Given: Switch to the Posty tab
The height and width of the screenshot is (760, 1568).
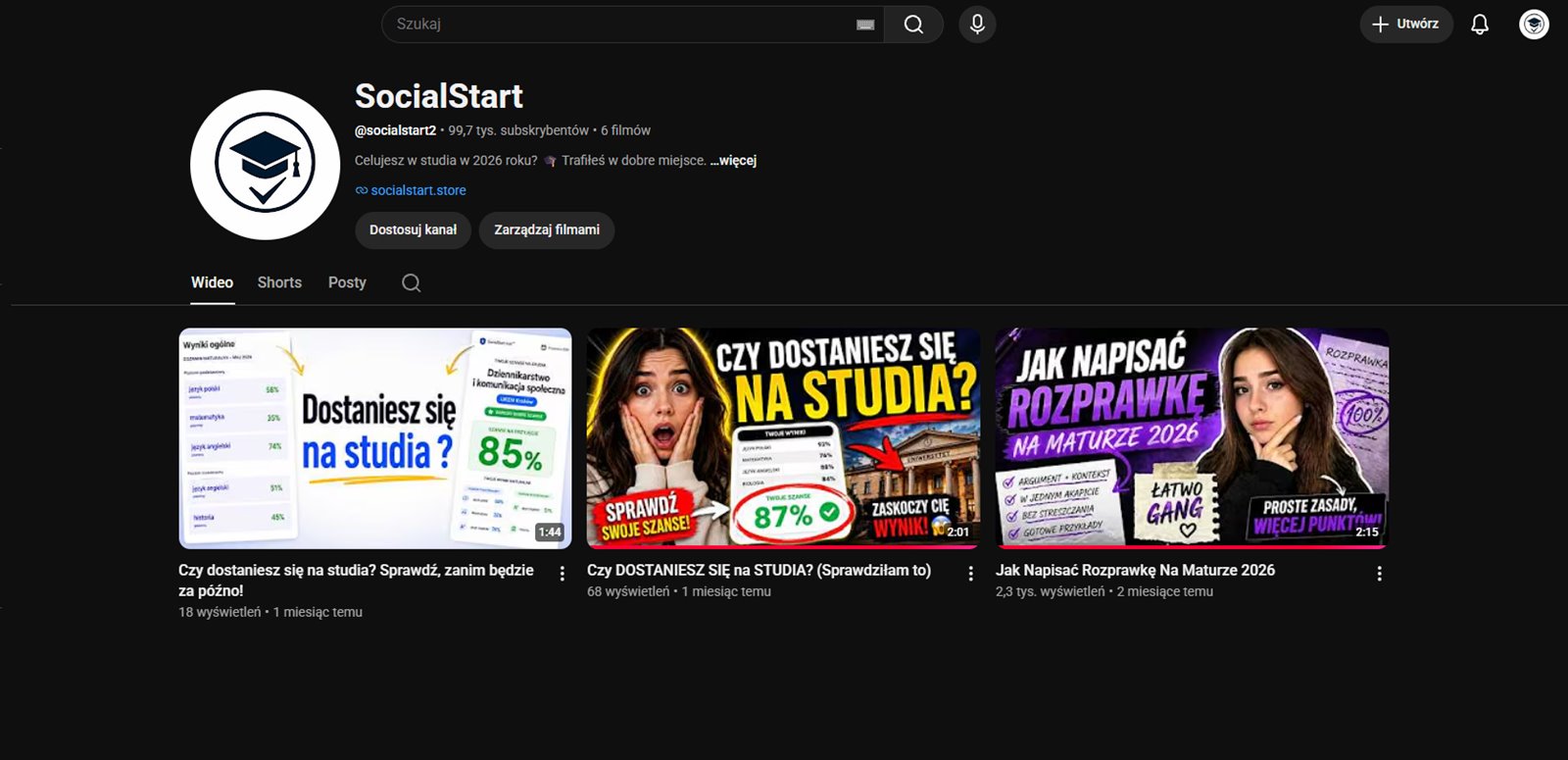Looking at the screenshot, I should [x=347, y=282].
